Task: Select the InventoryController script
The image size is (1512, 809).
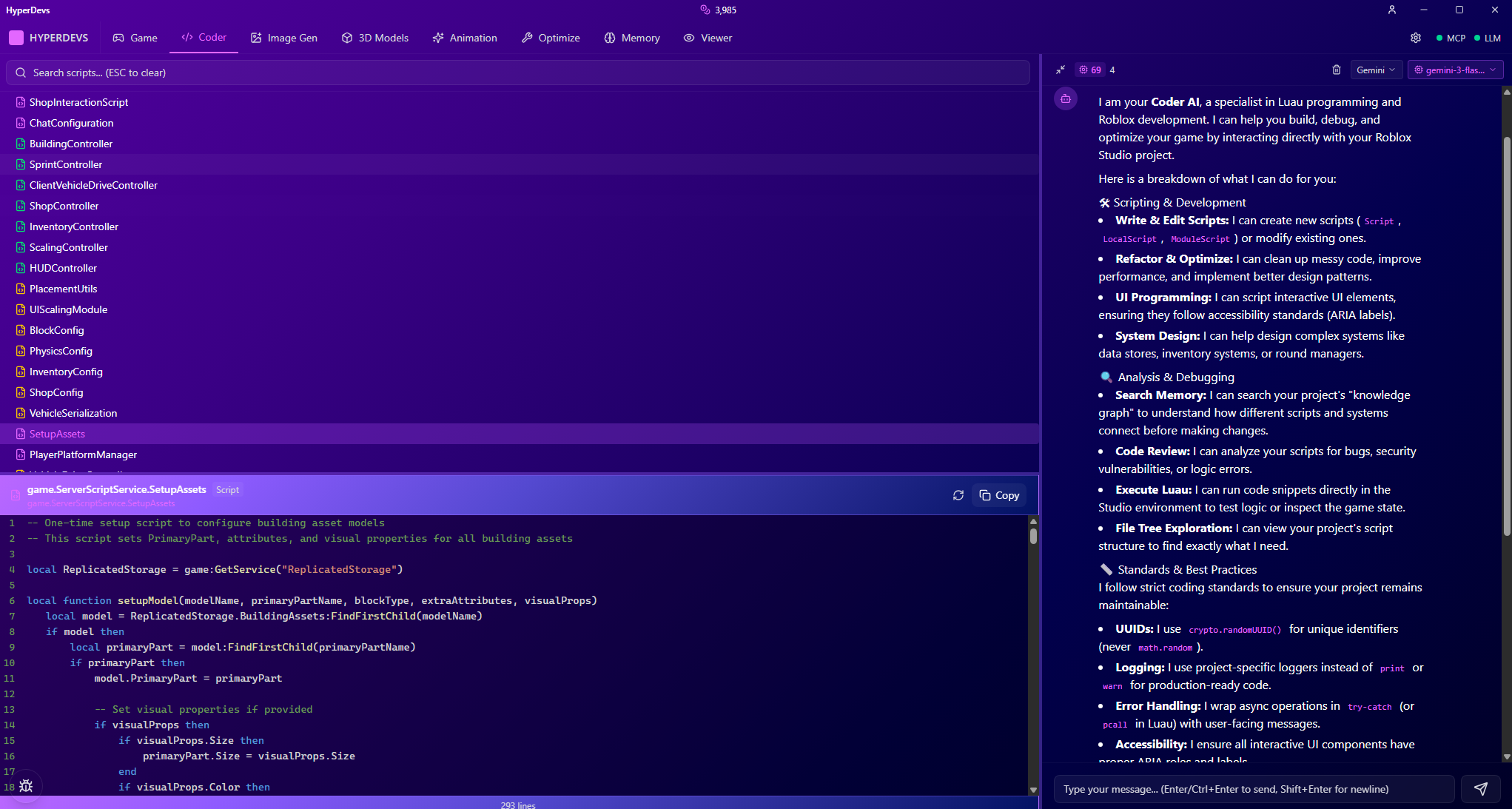Action: [x=518, y=226]
